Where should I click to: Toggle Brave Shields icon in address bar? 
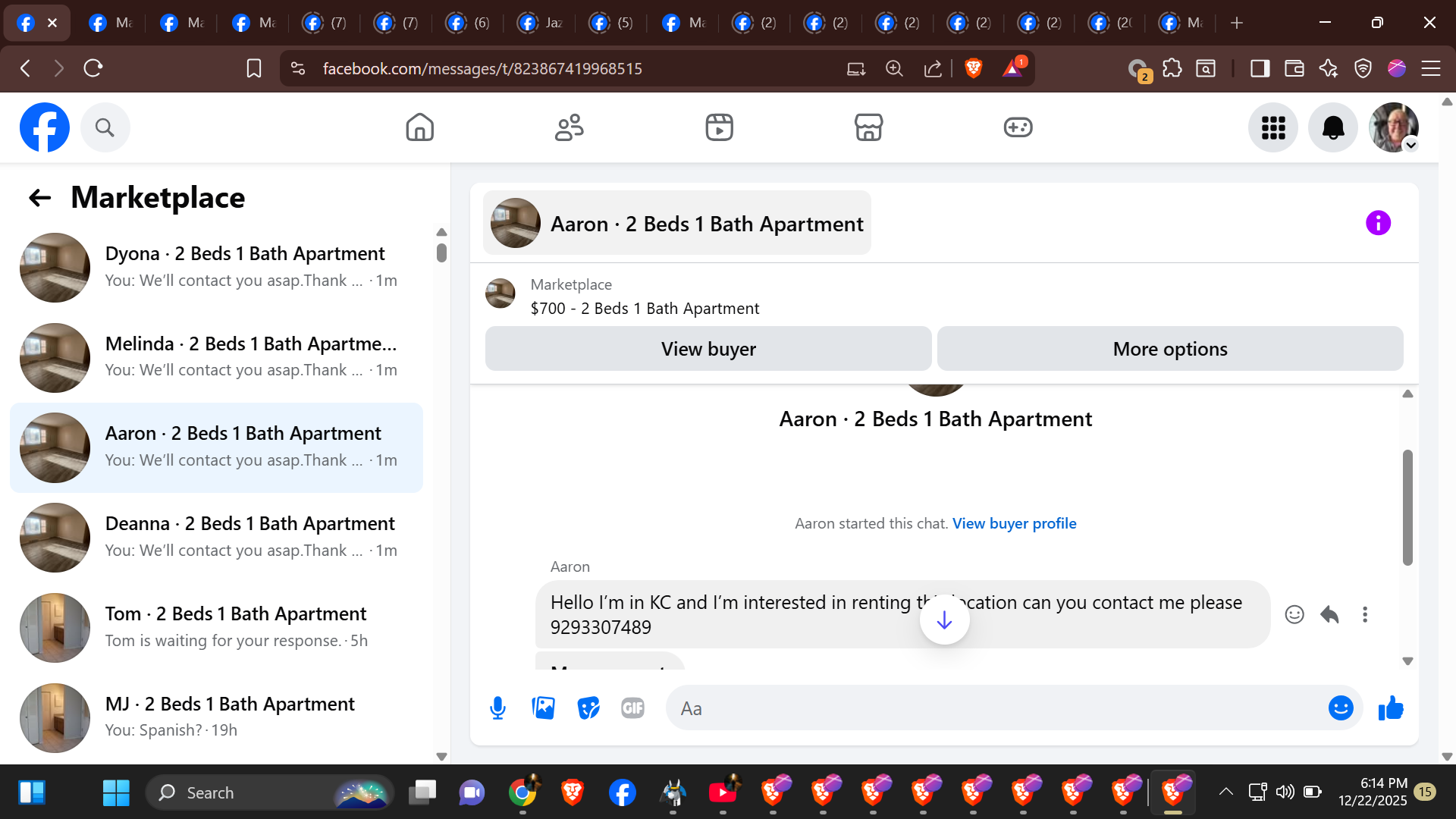point(974,69)
